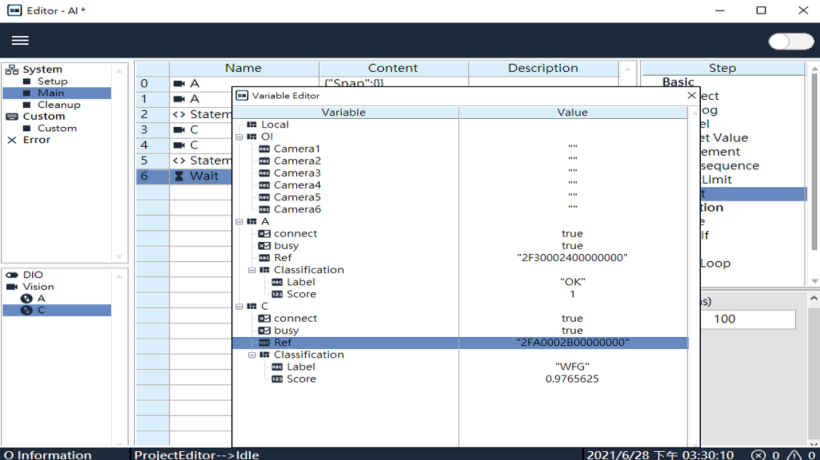This screenshot has height=460, width=820.
Task: Click Label value "WFG"
Action: (573, 367)
